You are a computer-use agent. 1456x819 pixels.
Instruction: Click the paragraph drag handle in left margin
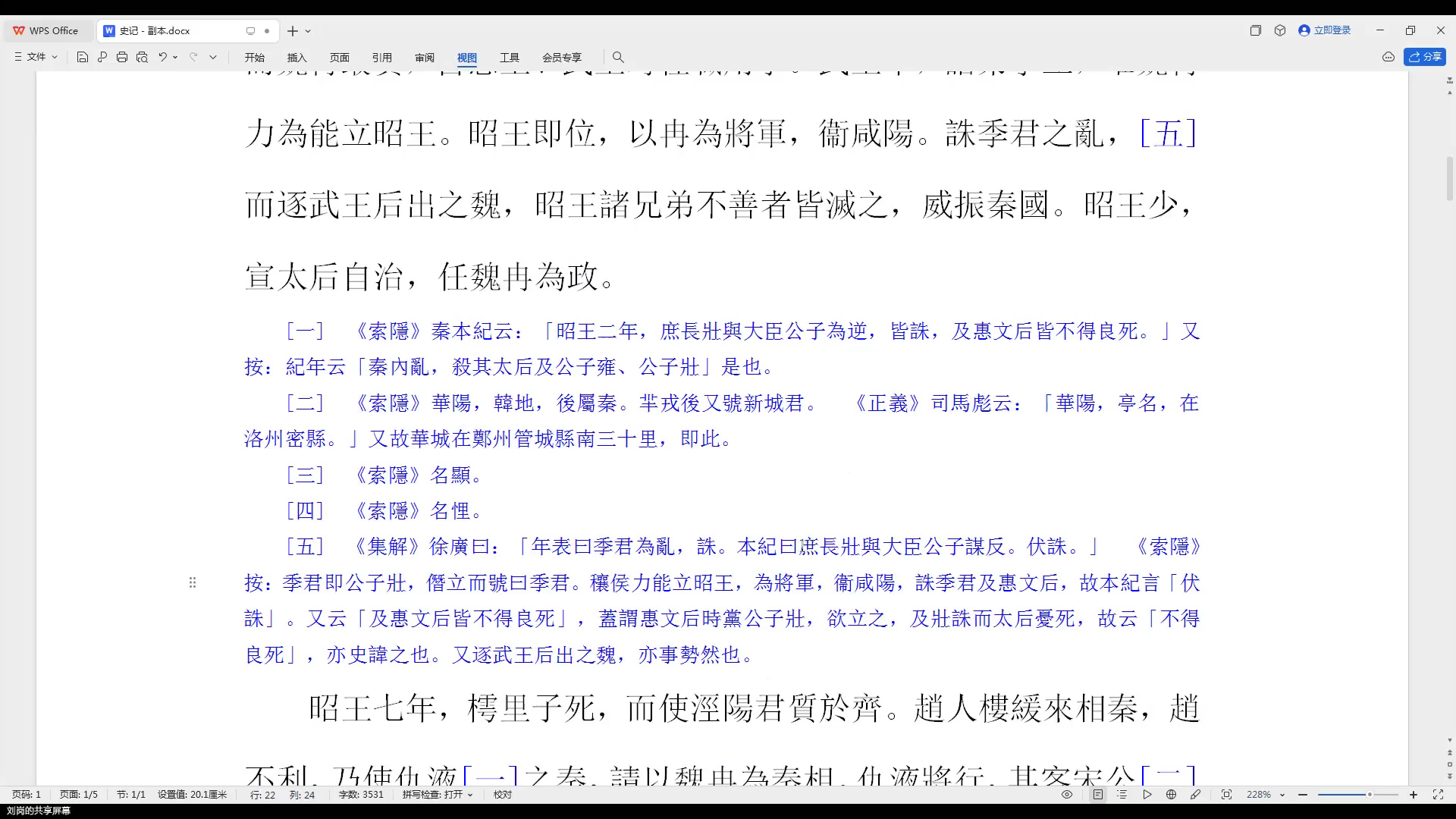click(x=193, y=582)
